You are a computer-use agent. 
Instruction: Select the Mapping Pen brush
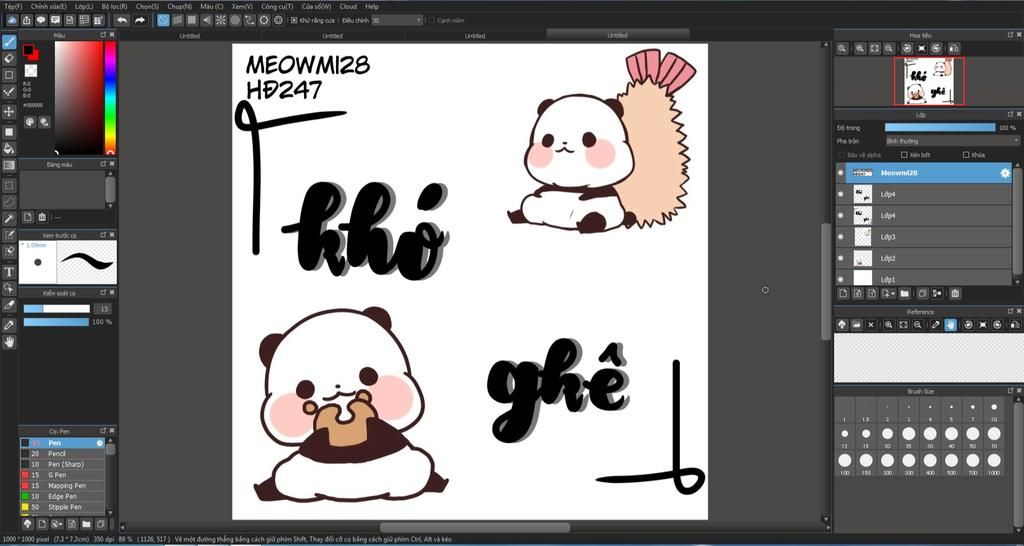[62, 486]
